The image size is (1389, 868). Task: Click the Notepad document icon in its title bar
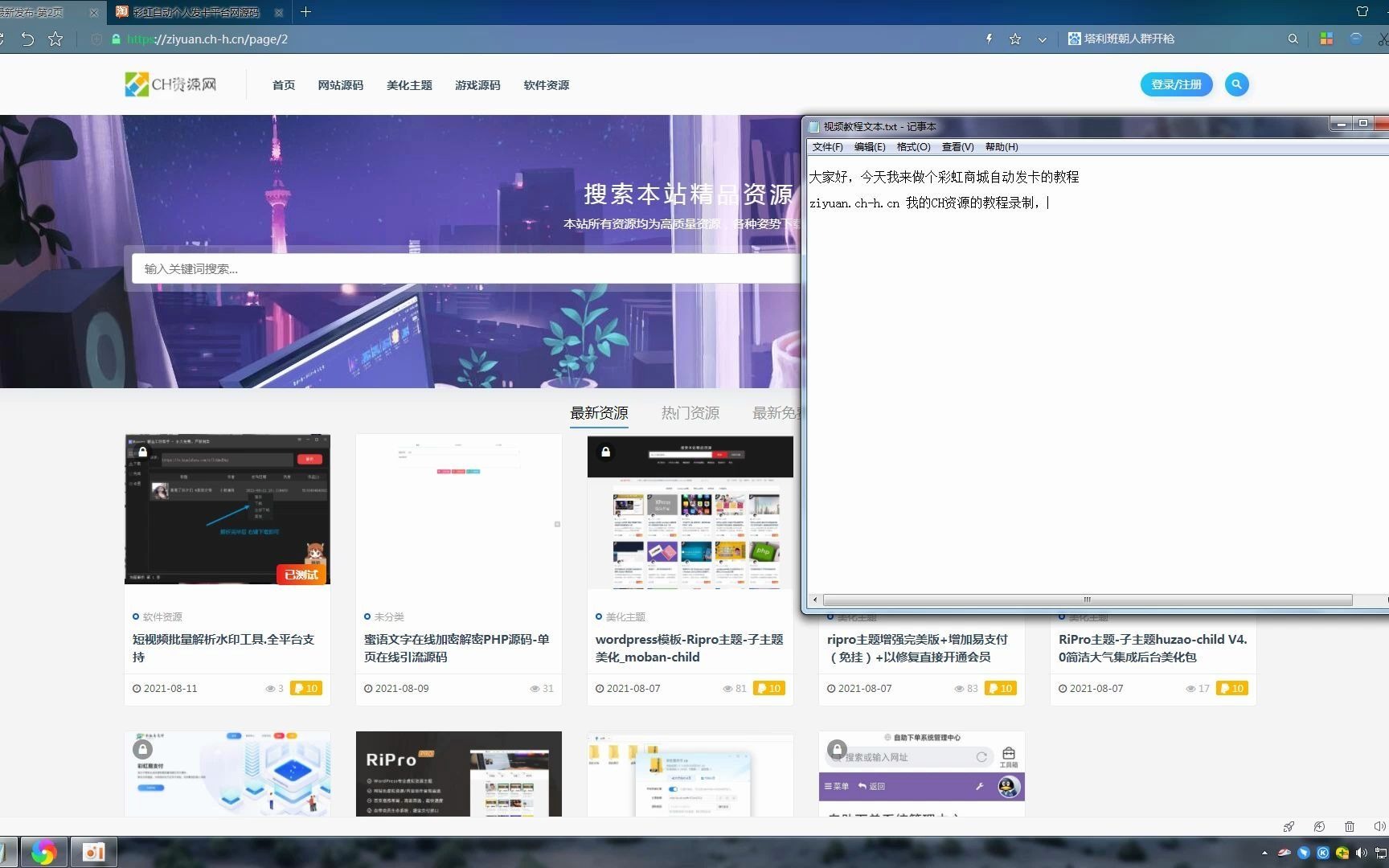[x=813, y=126]
